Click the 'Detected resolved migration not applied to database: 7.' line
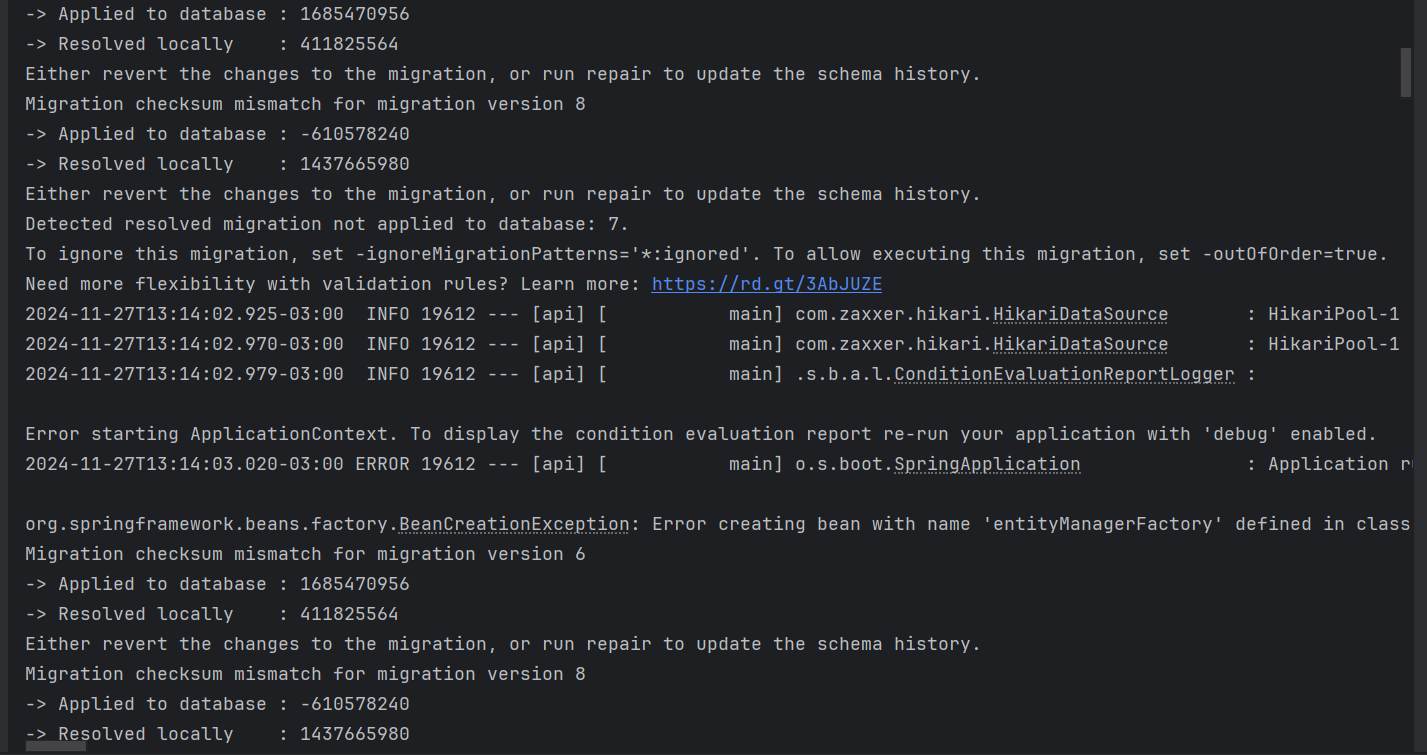The image size is (1427, 755). click(327, 224)
